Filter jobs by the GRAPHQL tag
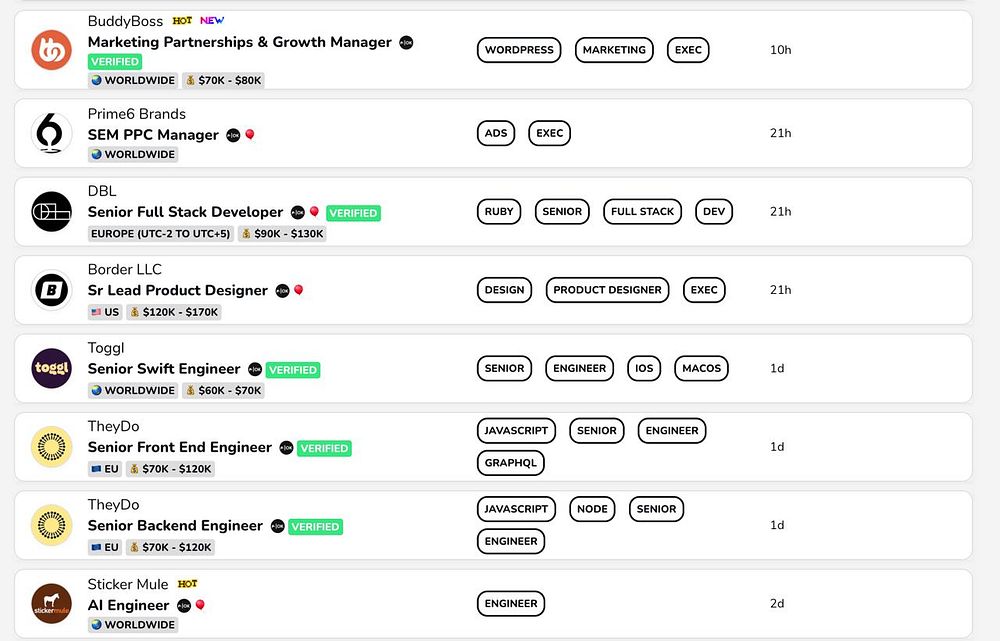The height and width of the screenshot is (641, 1000). coord(511,463)
